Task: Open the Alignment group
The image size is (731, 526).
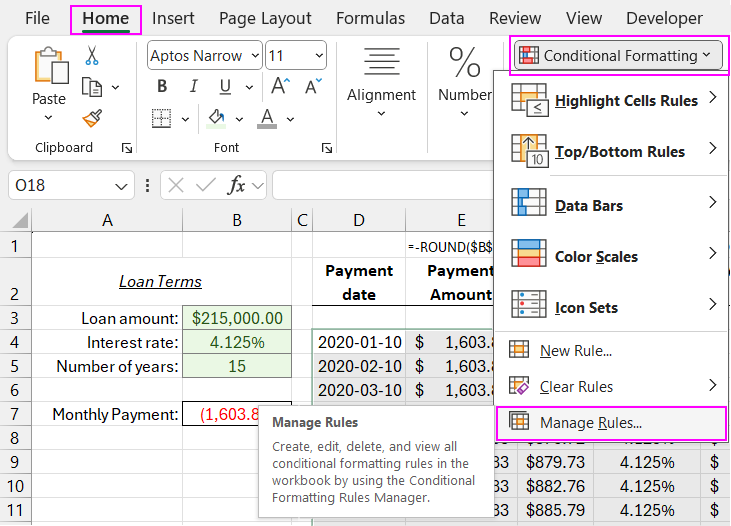Action: click(x=381, y=82)
